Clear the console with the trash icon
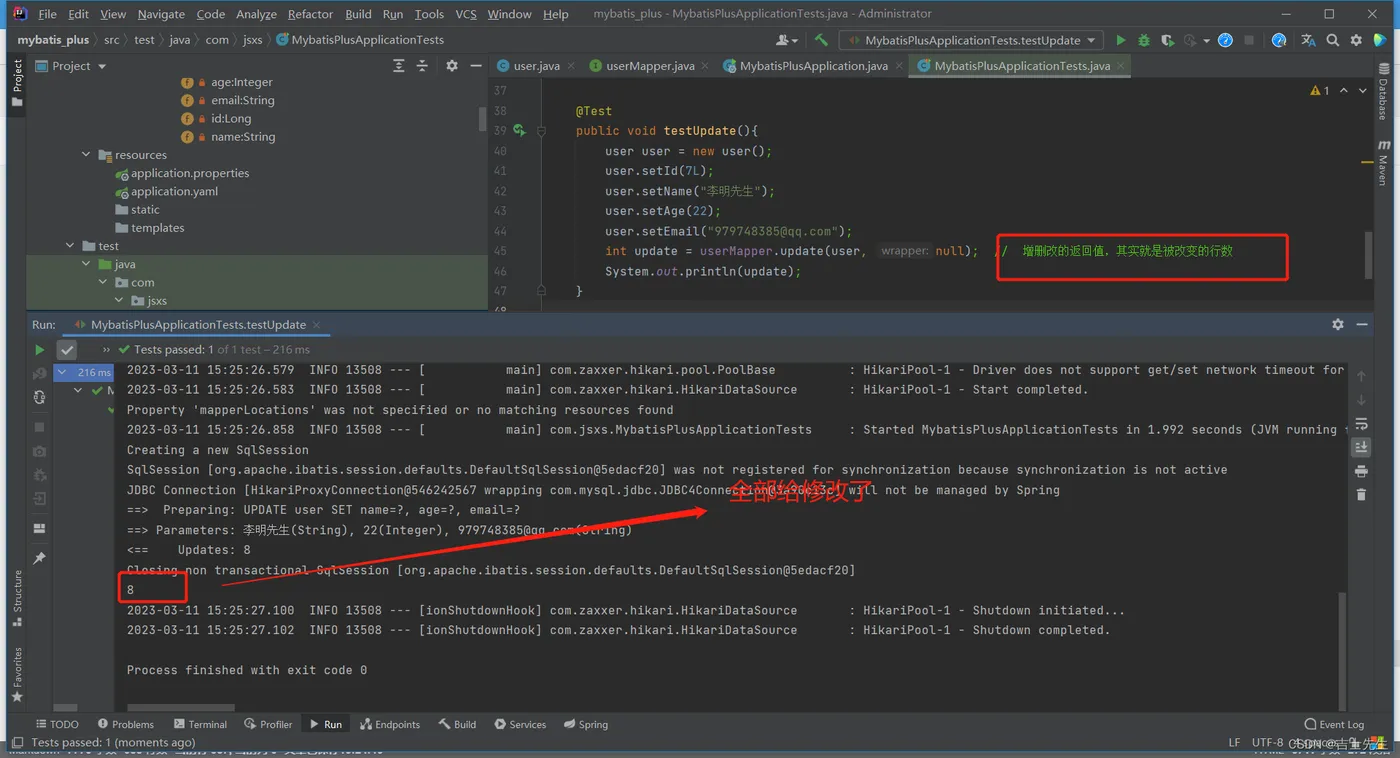Screen dimensions: 1400x758 1361,495
